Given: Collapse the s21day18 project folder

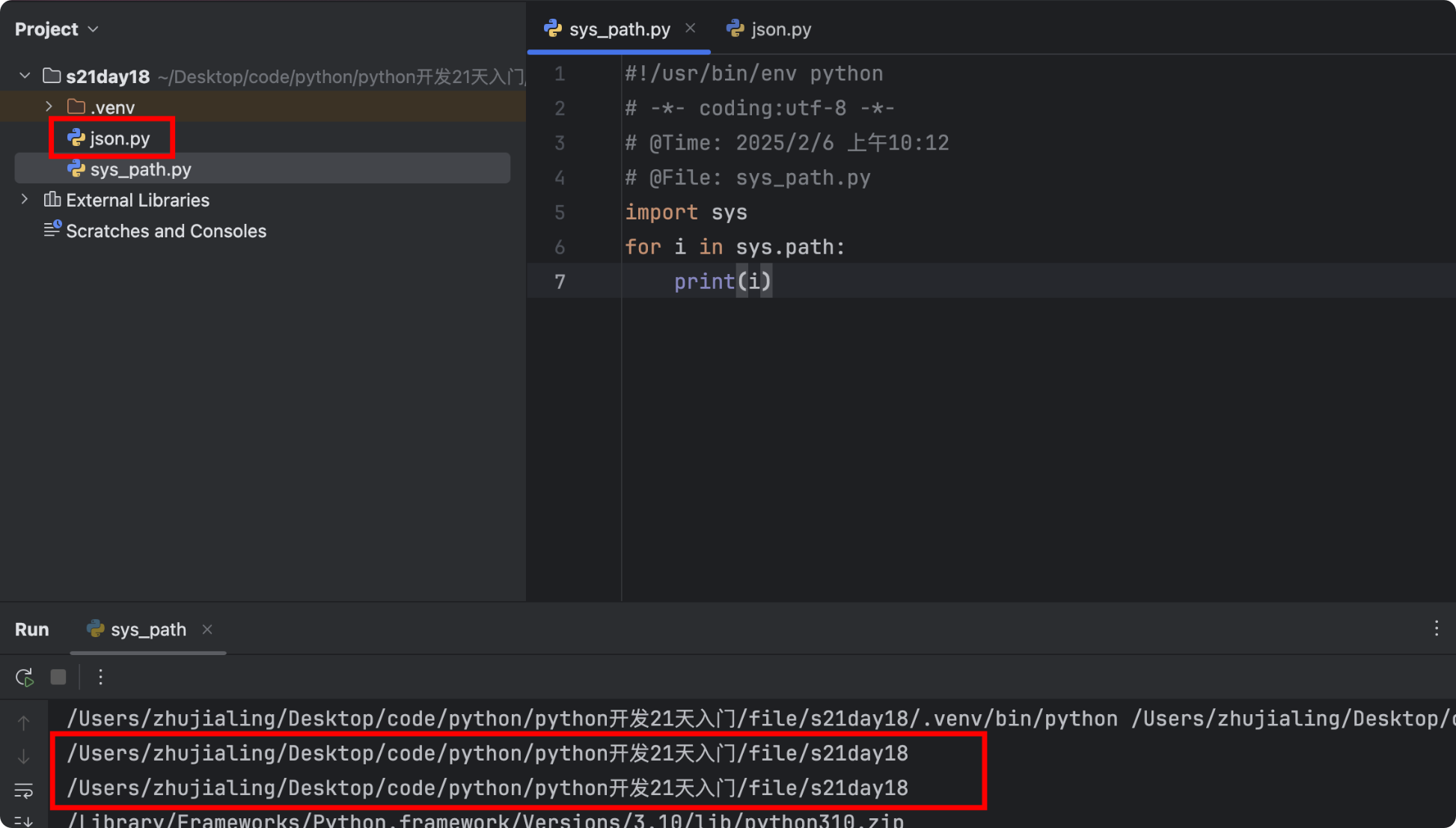Looking at the screenshot, I should tap(25, 76).
